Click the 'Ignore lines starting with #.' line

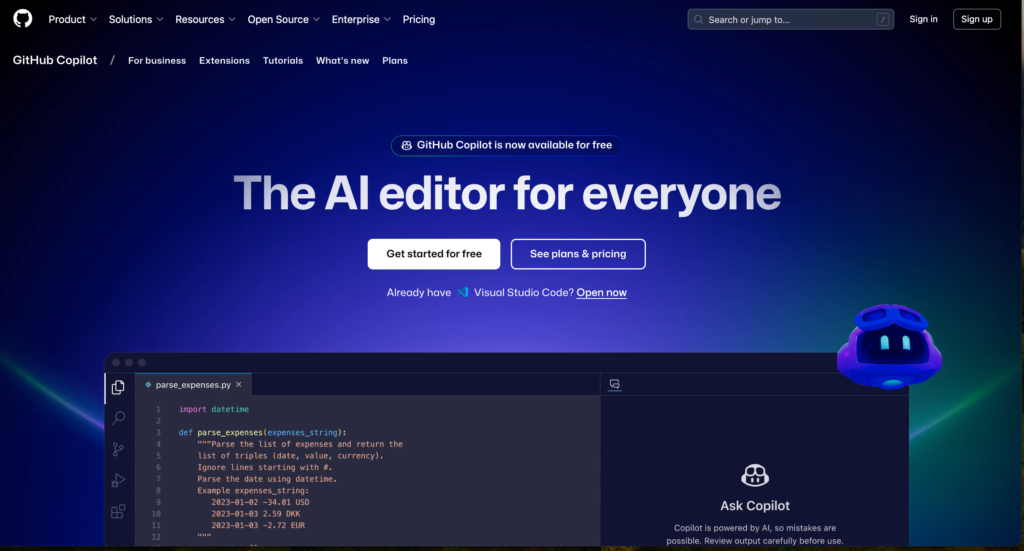click(264, 467)
